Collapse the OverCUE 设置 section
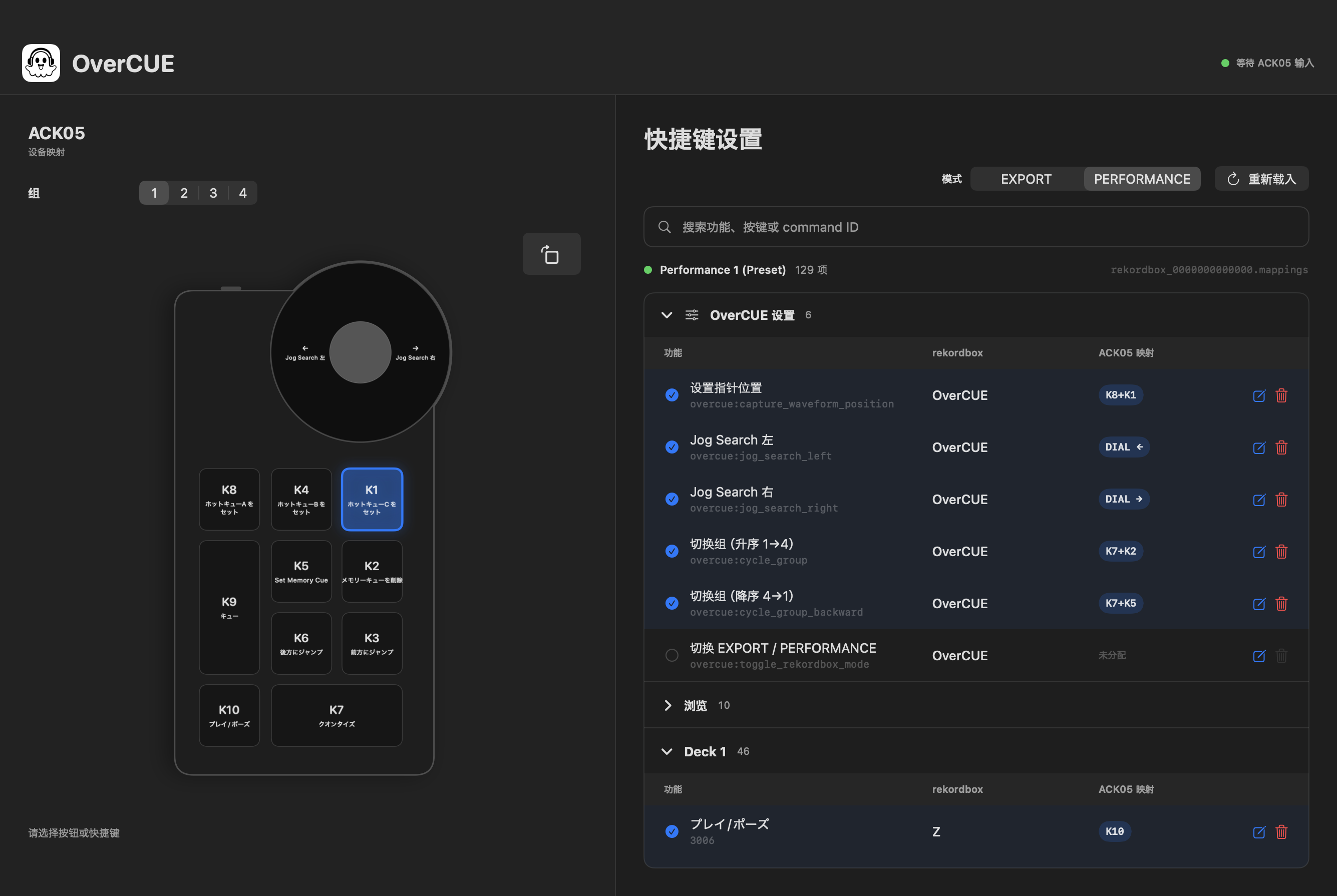 click(666, 315)
